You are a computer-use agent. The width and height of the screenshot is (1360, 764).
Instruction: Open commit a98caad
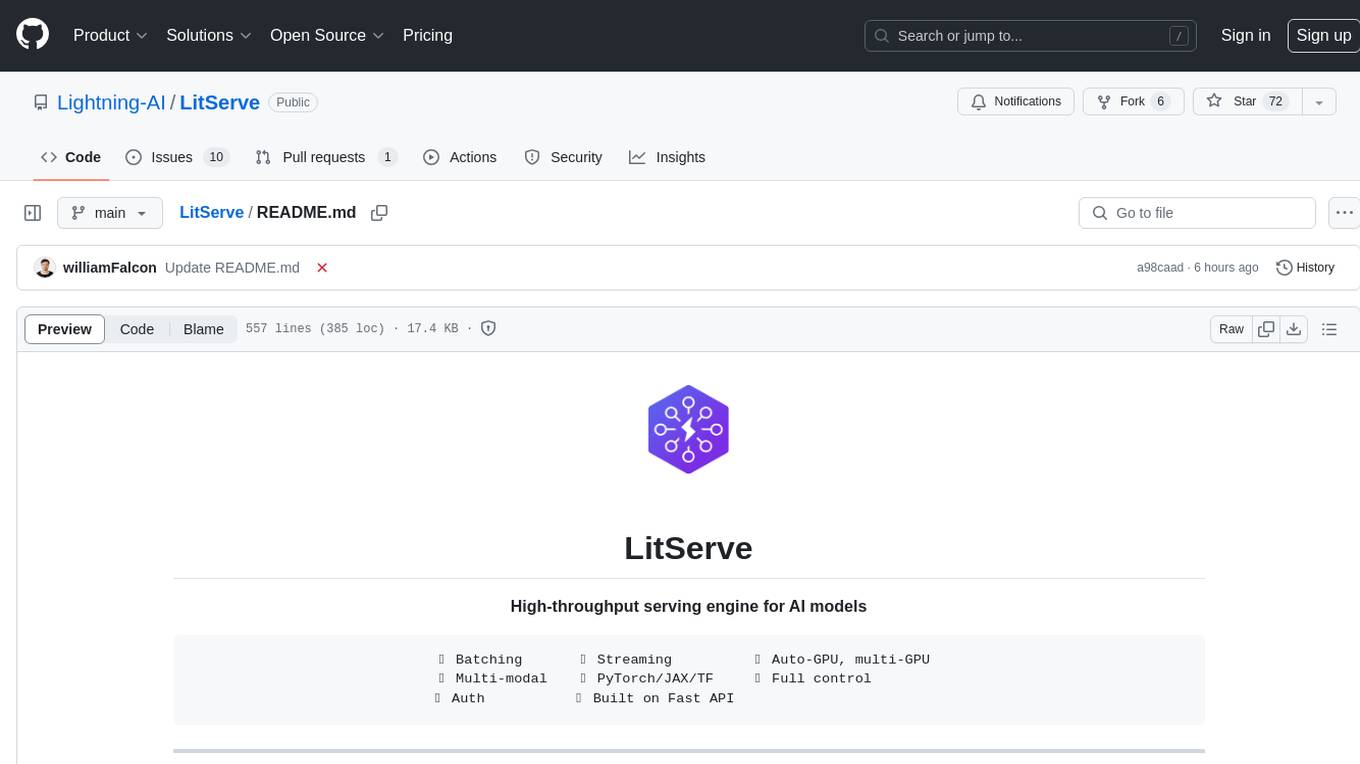point(1160,267)
